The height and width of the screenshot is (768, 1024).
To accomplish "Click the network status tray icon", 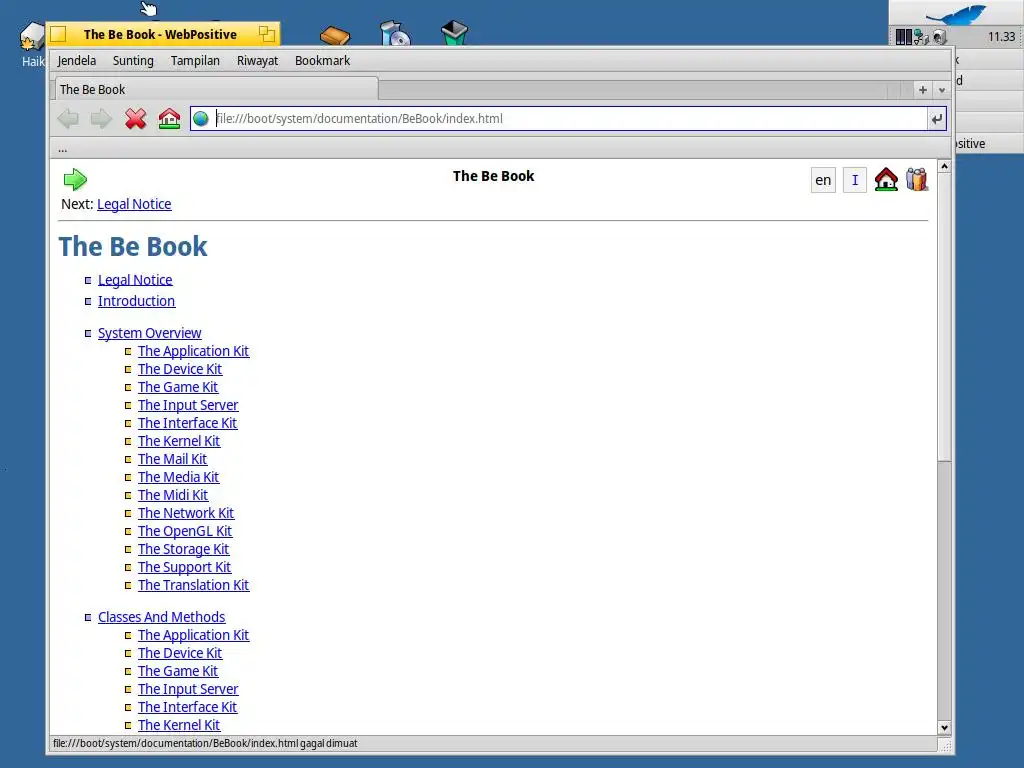I will pos(921,37).
